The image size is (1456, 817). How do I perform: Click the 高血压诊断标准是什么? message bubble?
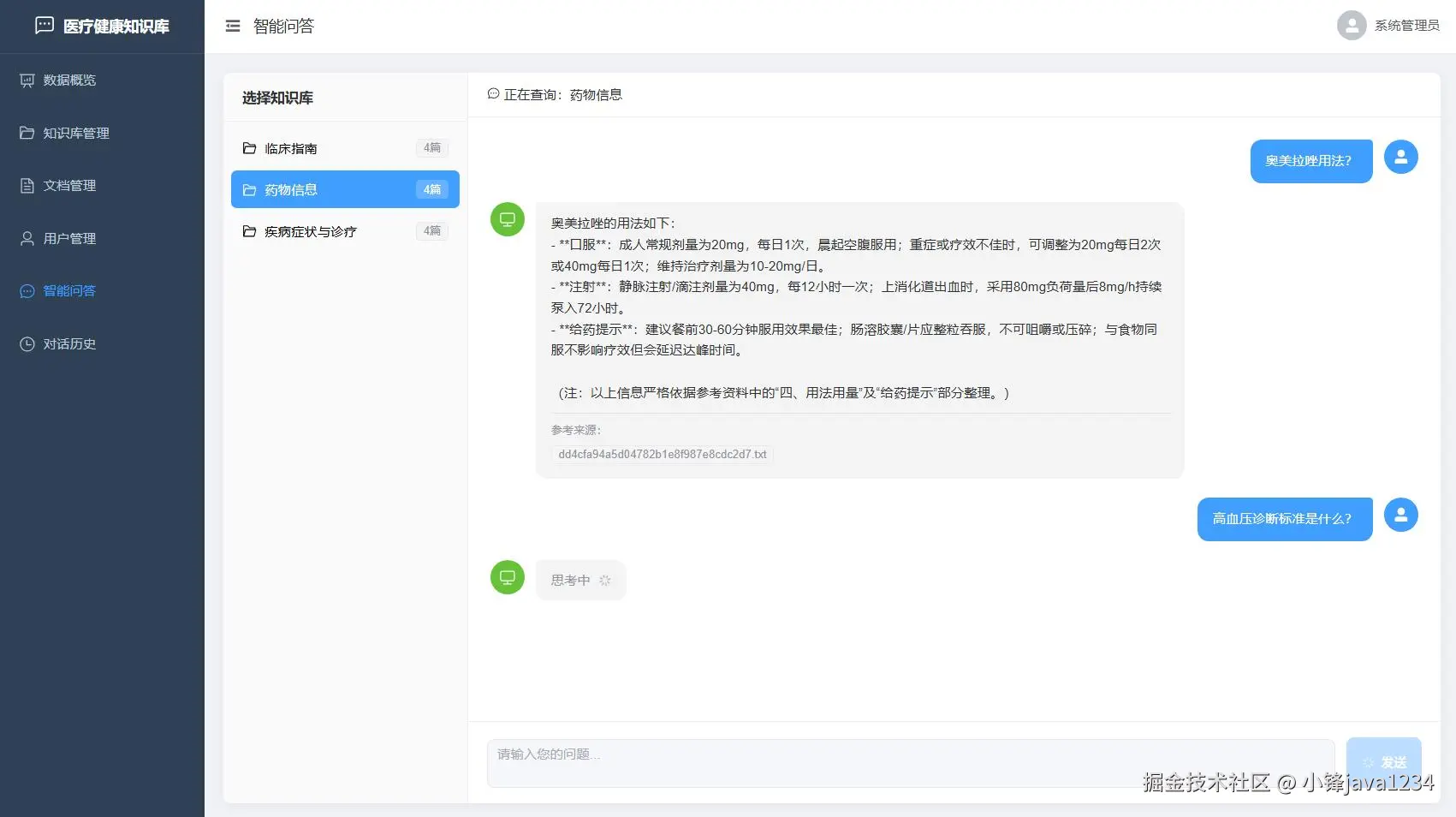[1285, 519]
